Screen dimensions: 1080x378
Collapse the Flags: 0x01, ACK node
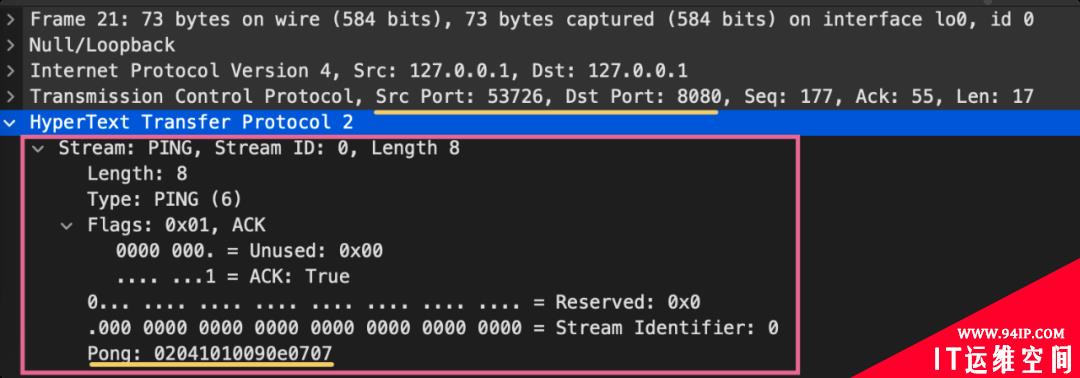(67, 225)
